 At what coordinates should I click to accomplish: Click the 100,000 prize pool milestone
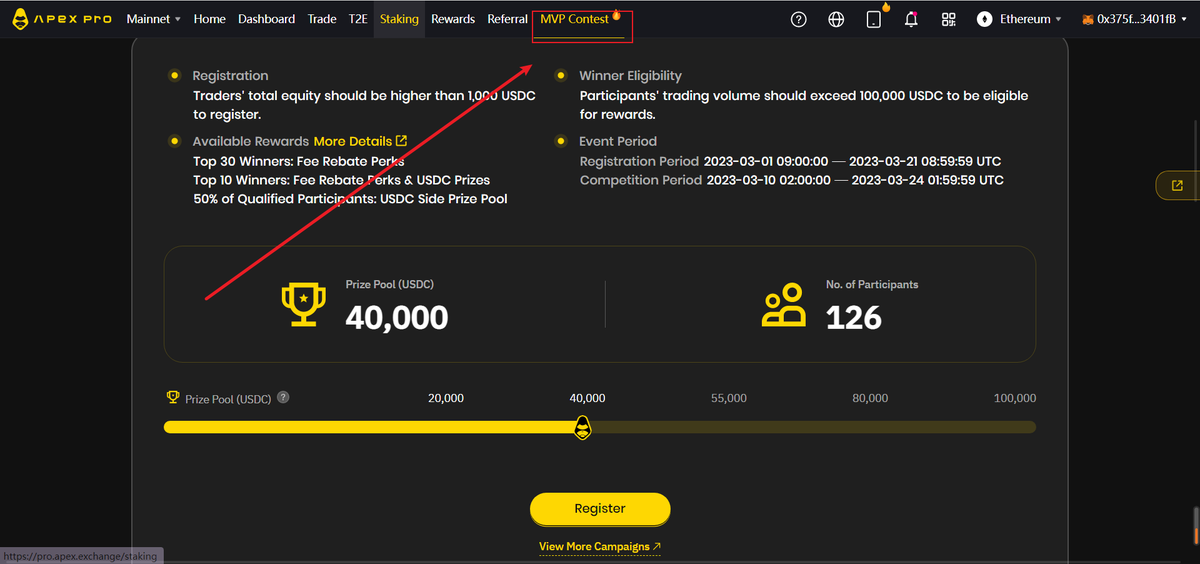(1015, 398)
